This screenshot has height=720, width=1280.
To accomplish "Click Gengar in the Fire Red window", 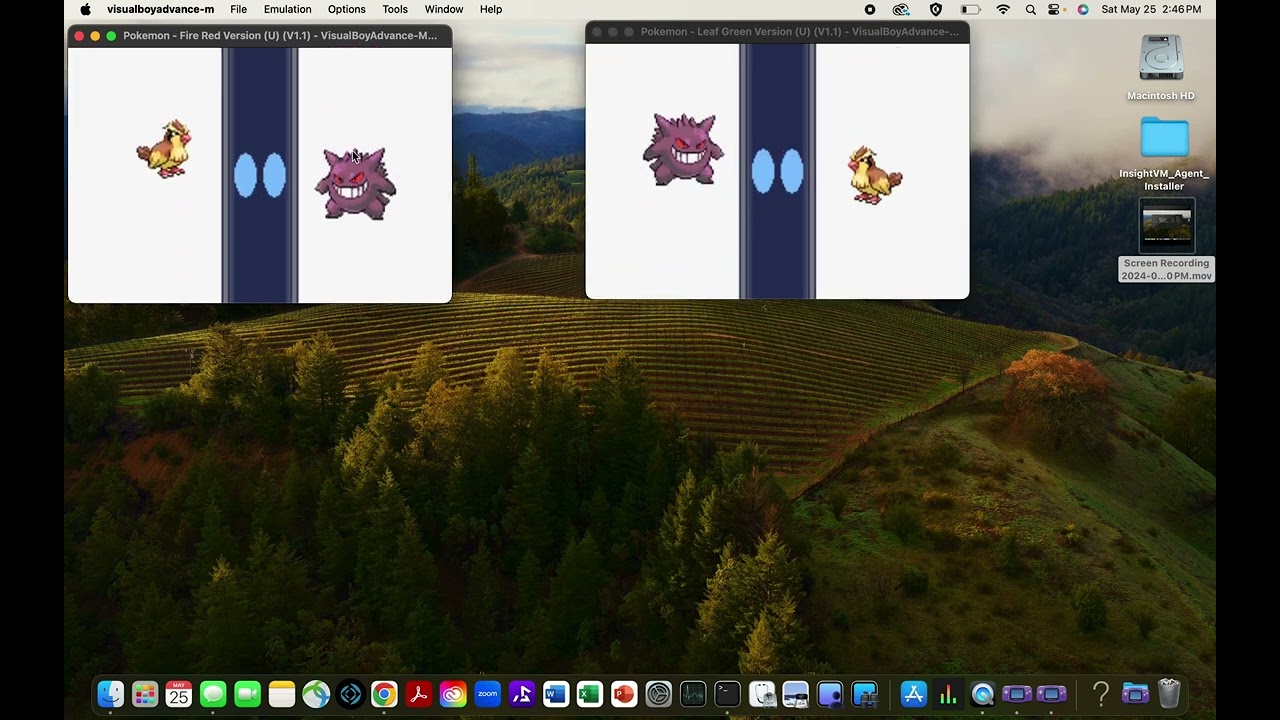I will click(356, 184).
